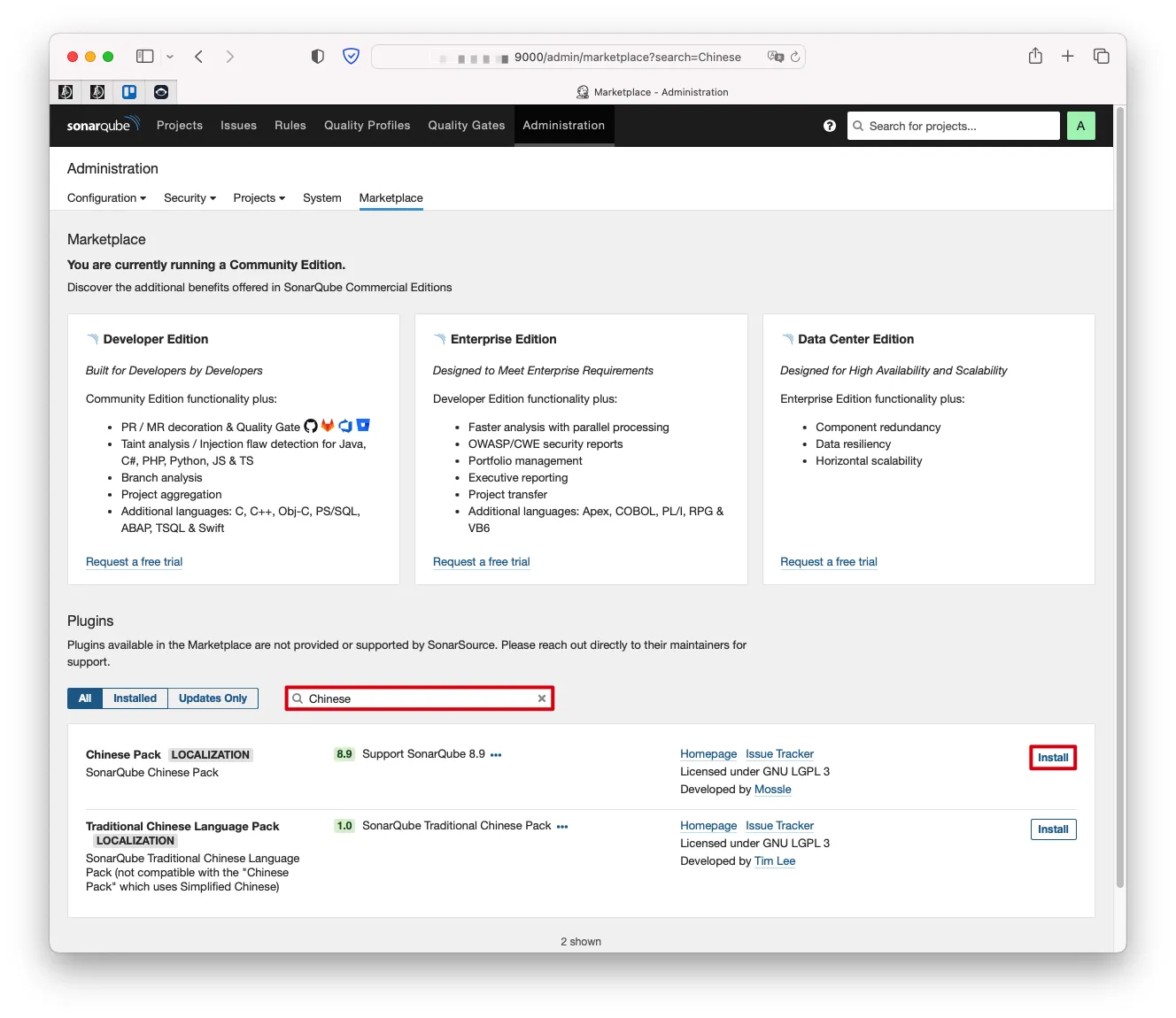The width and height of the screenshot is (1176, 1018).
Task: Open Chinese Pack Homepage link
Action: coord(708,754)
